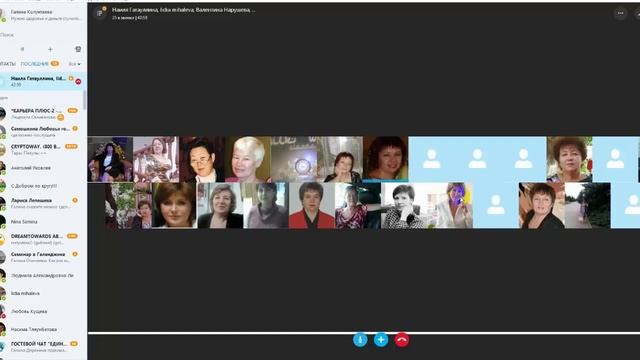Image resolution: width=640 pixels, height=360 pixels.
Task: End the call with the red hang-up button
Action: (x=402, y=340)
